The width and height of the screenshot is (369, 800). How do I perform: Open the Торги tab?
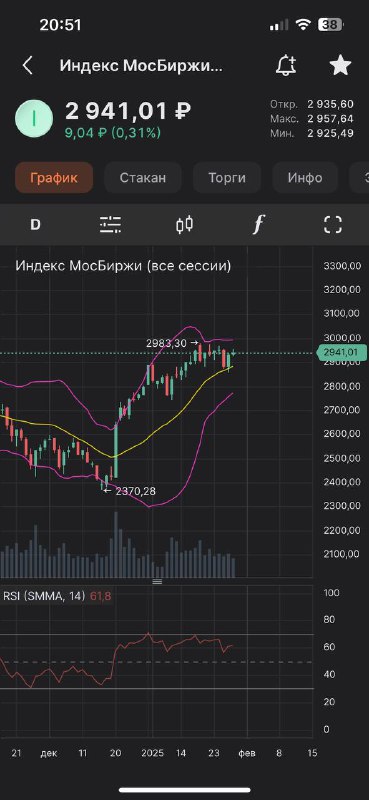click(x=227, y=178)
